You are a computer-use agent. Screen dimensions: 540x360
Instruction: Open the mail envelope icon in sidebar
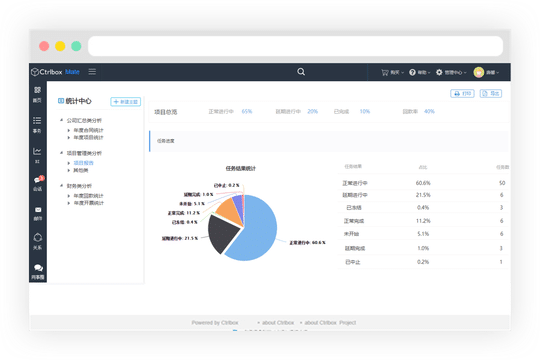coord(38,209)
